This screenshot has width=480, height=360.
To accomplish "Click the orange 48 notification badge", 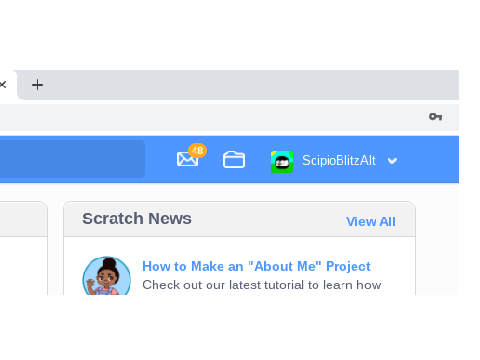I will coord(198,151).
